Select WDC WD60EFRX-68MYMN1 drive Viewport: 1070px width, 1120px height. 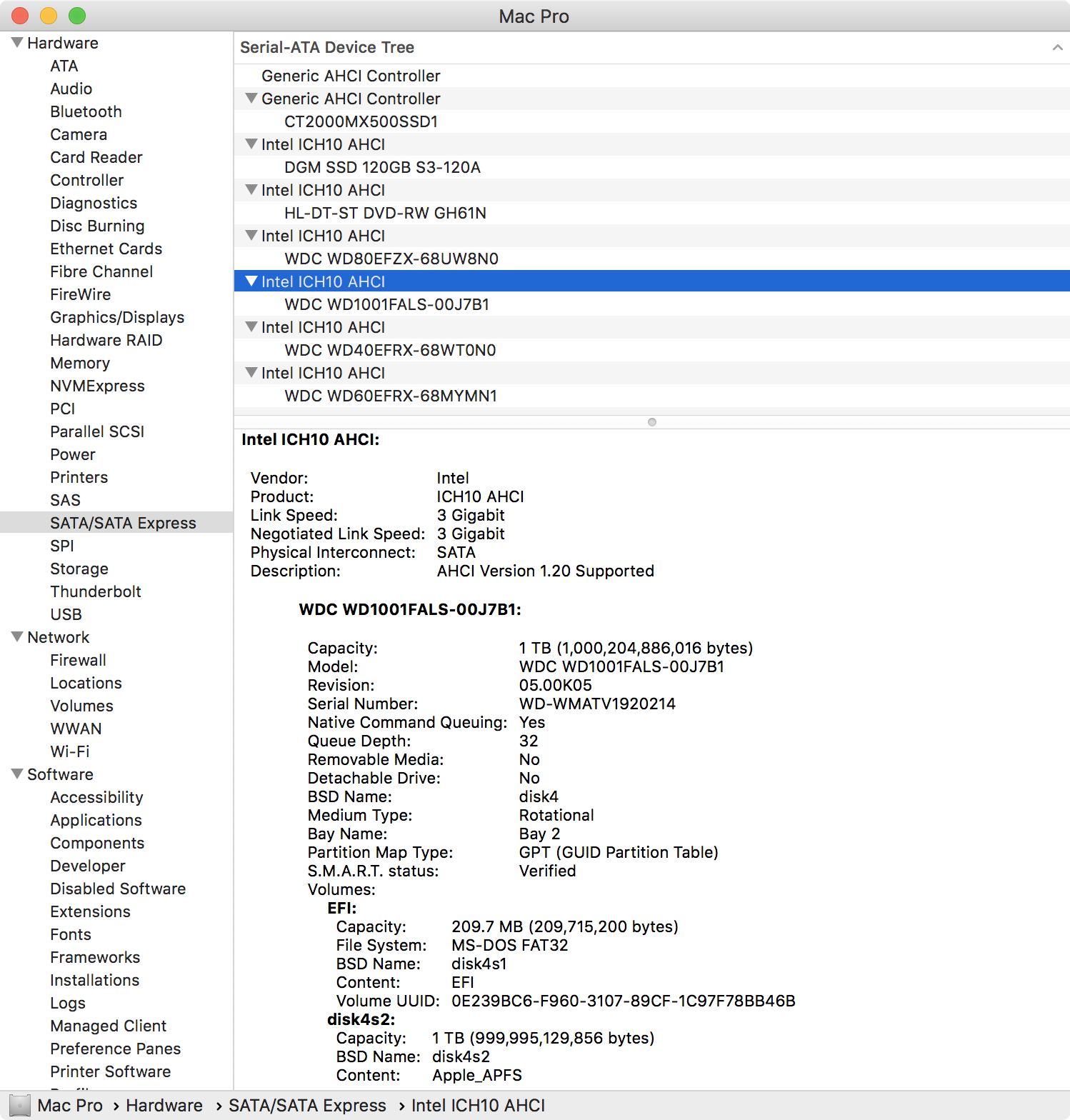pos(652,396)
